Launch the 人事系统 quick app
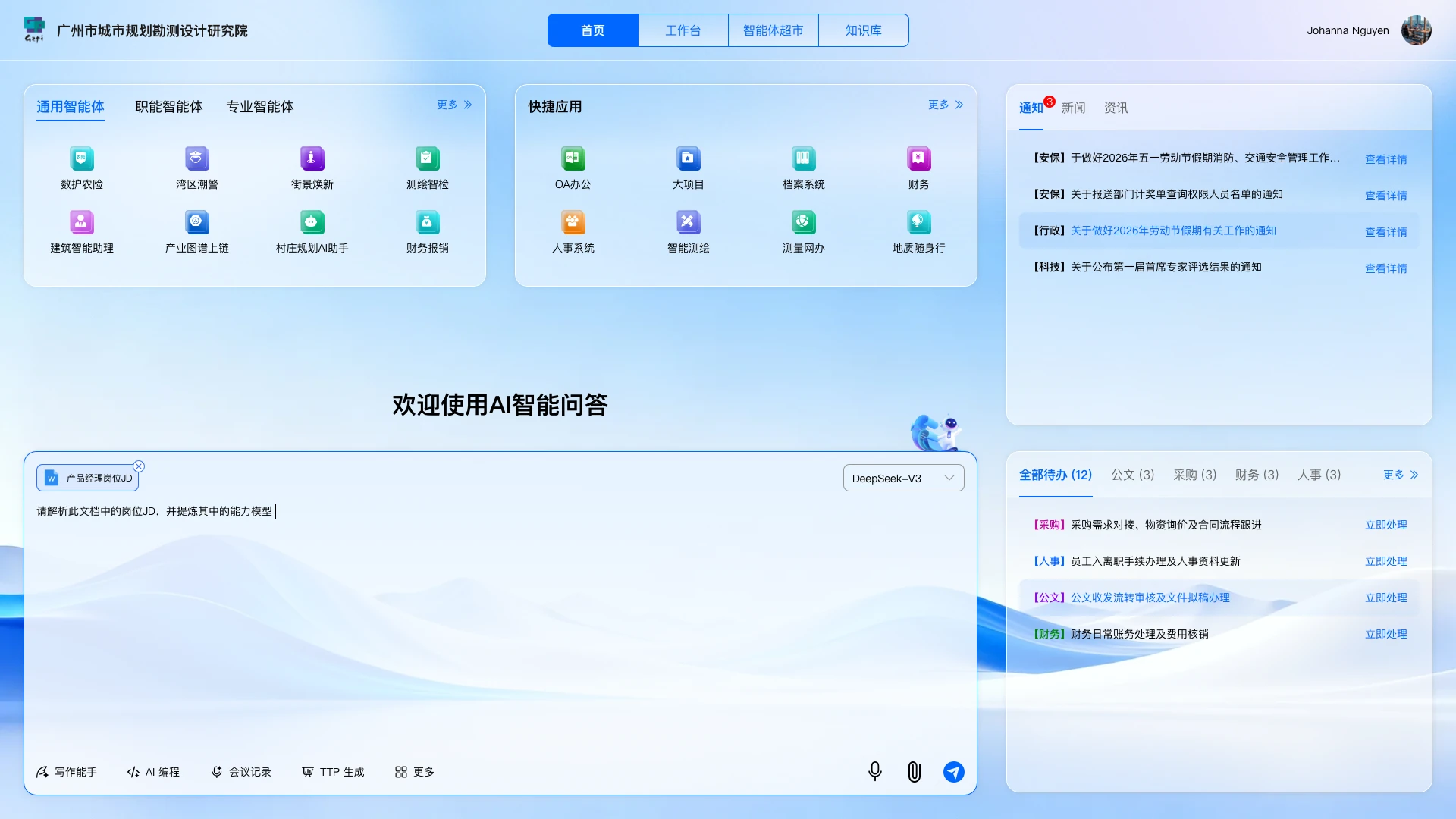Image resolution: width=1456 pixels, height=819 pixels. pyautogui.click(x=573, y=222)
